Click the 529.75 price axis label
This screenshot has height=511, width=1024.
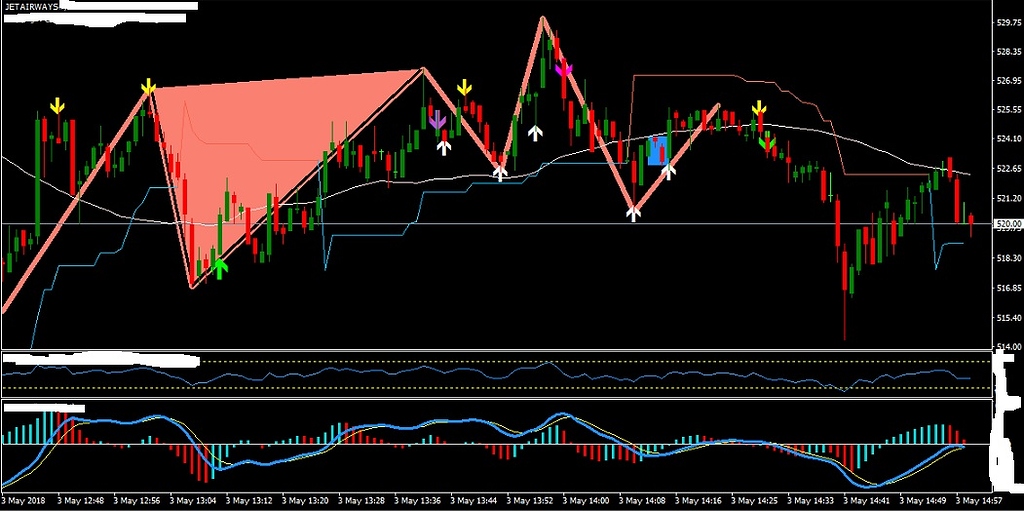(1007, 21)
